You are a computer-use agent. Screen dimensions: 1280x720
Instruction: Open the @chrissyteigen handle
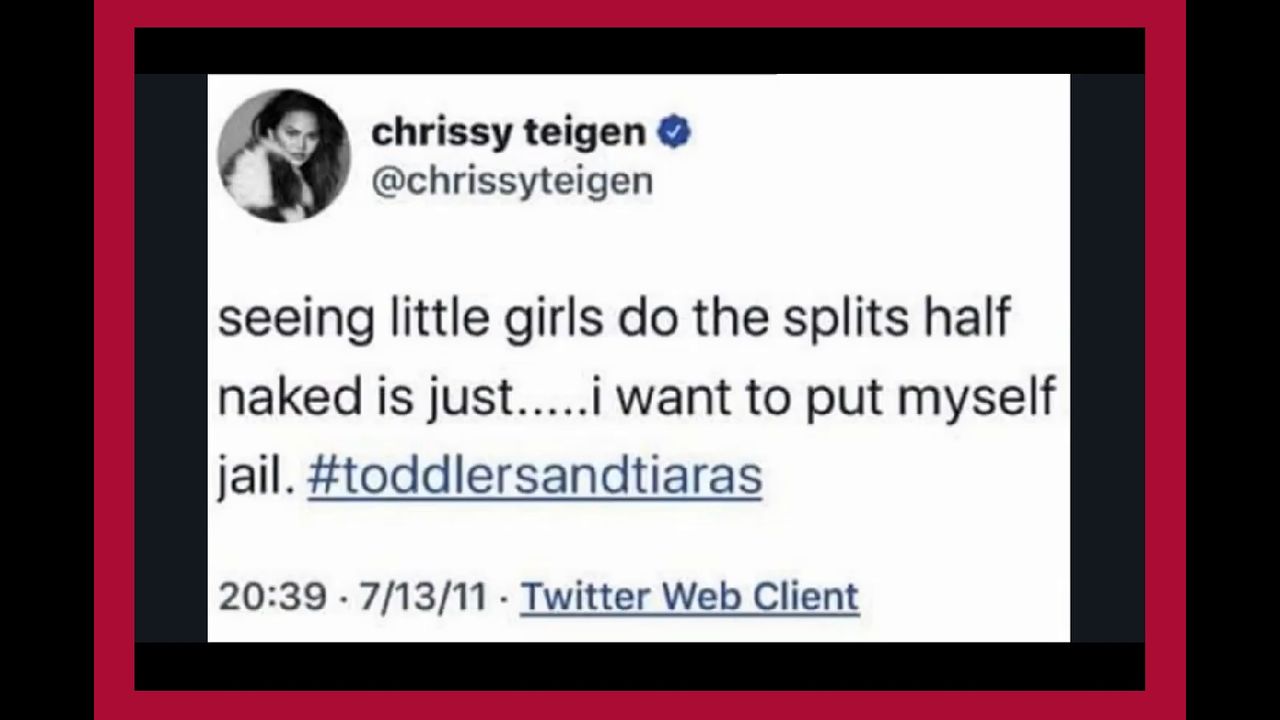(512, 181)
